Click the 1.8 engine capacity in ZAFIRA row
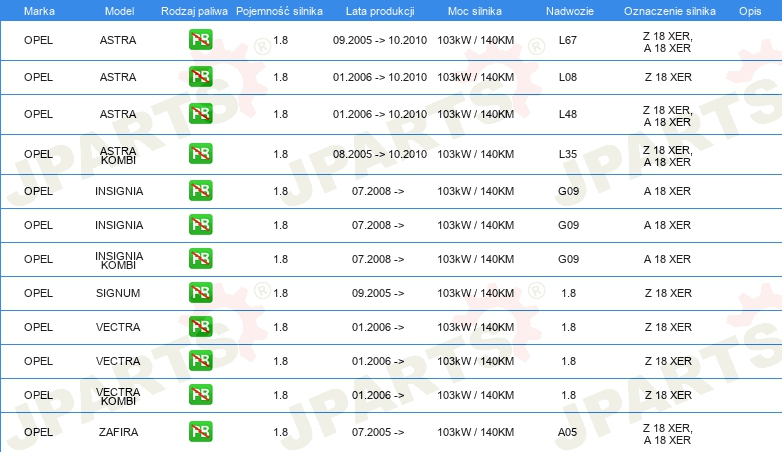Screen dimensions: 782x452 tap(281, 433)
